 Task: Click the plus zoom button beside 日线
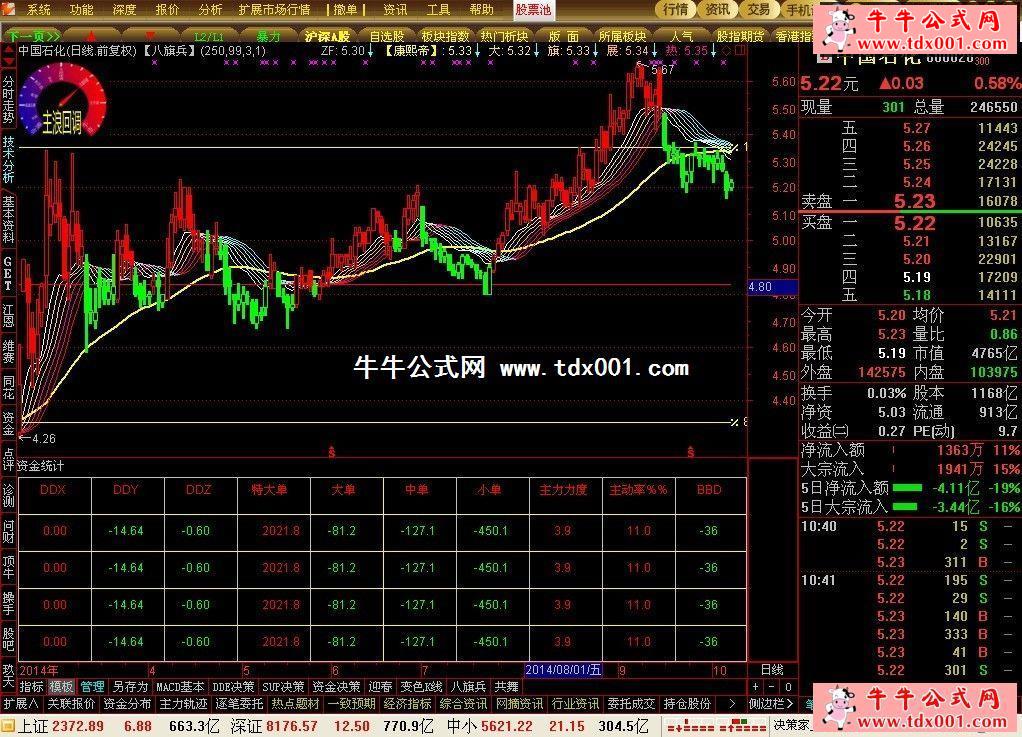(756, 687)
